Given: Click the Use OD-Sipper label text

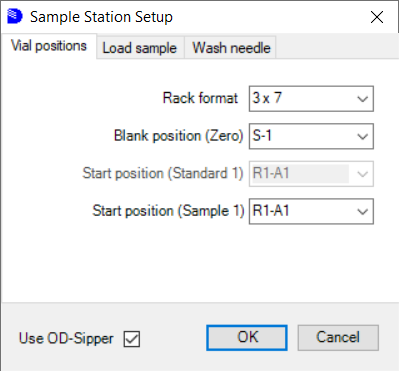Looking at the screenshot, I should pos(66,338).
